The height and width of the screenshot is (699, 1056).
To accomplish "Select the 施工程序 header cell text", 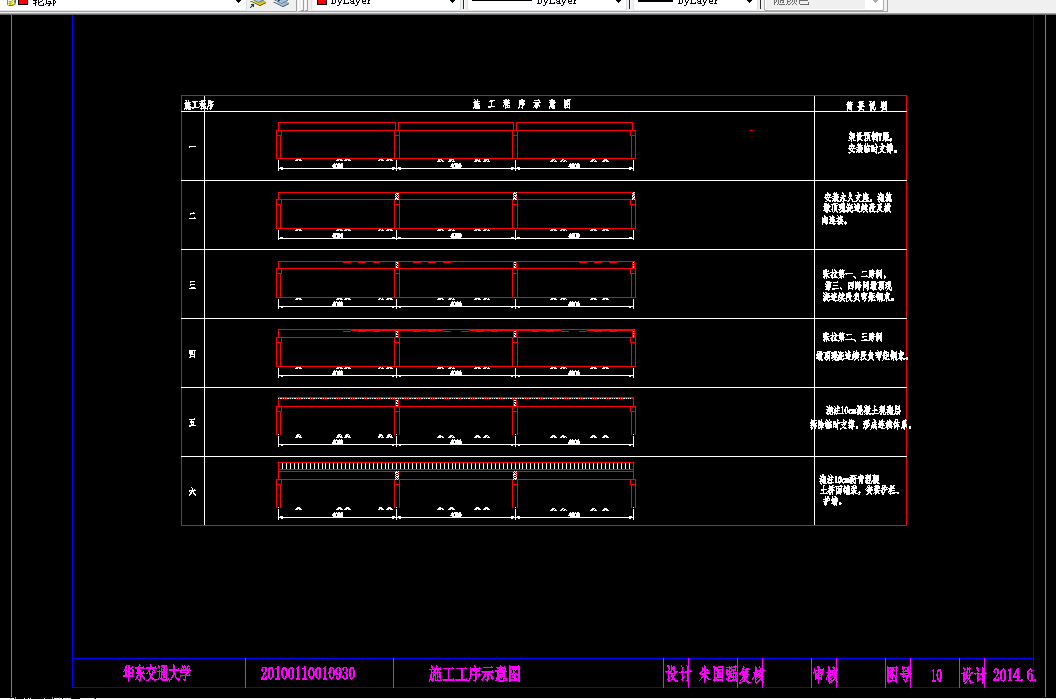I will (x=199, y=104).
